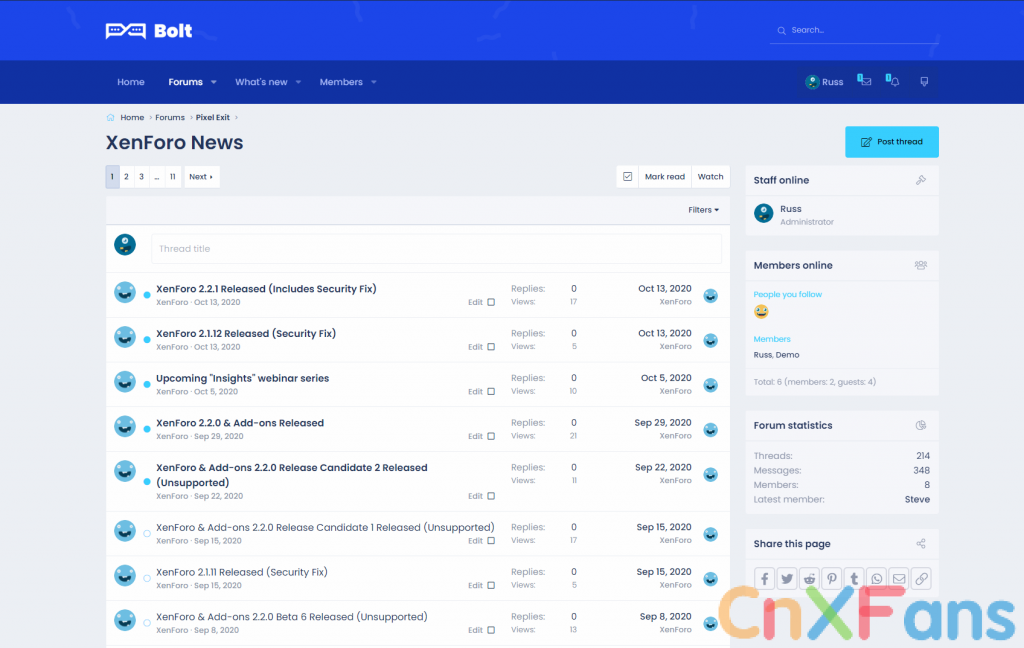The width and height of the screenshot is (1024, 648).
Task: Open thread XenForo 2.2.1 Released
Action: pyautogui.click(x=266, y=289)
